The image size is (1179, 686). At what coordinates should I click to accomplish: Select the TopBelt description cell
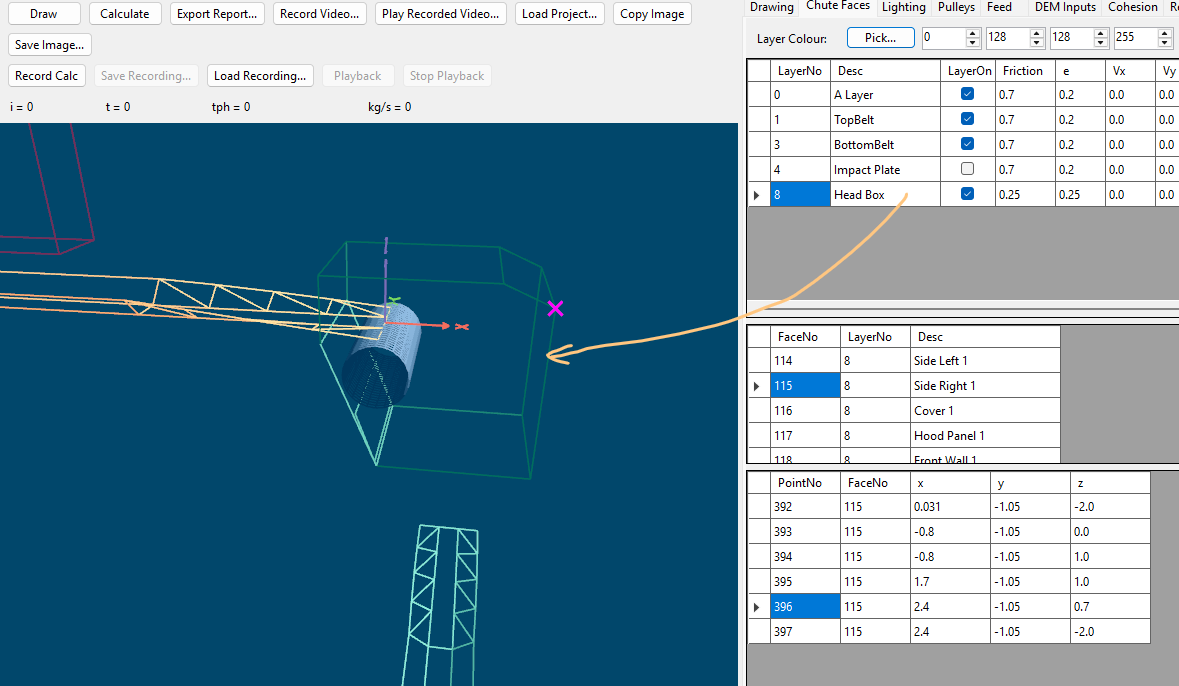885,120
